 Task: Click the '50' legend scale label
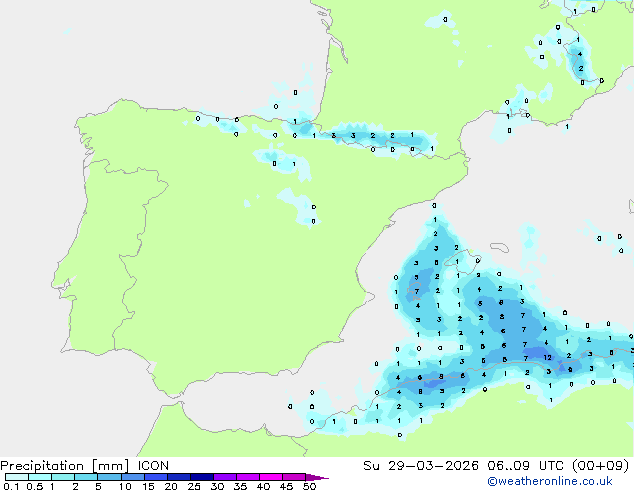pos(309,486)
